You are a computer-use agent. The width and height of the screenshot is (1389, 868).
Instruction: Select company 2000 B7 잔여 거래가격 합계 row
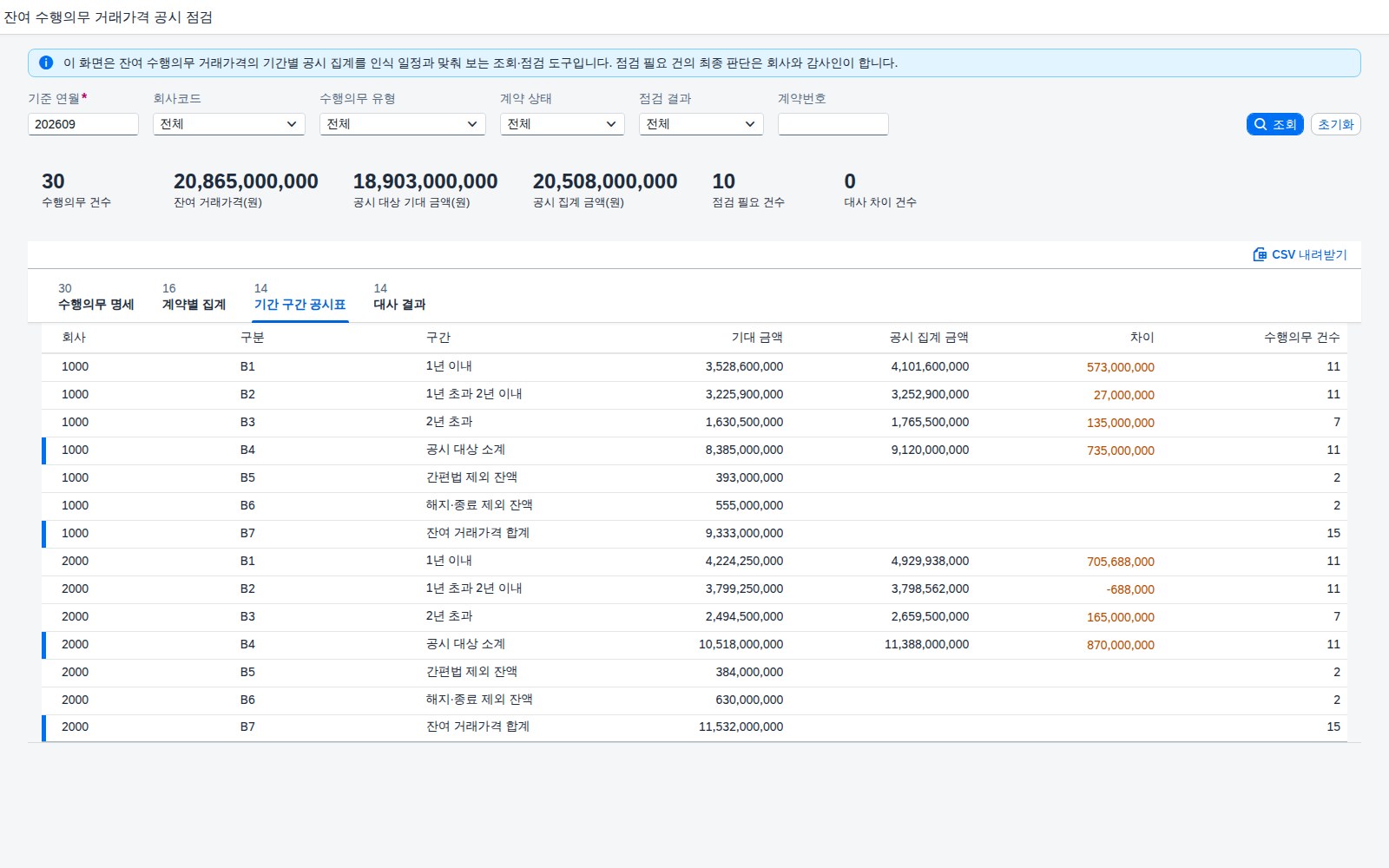(694, 727)
